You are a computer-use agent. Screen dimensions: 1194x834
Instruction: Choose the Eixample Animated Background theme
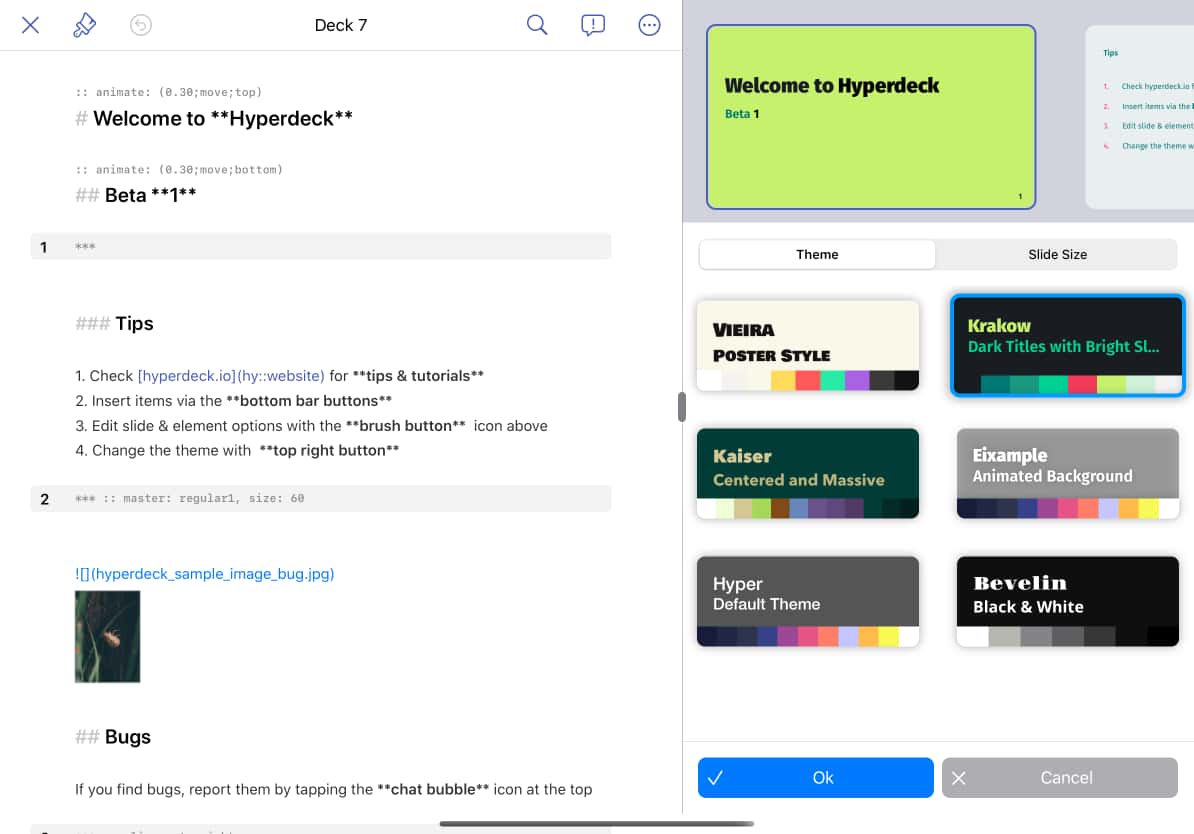click(1068, 473)
